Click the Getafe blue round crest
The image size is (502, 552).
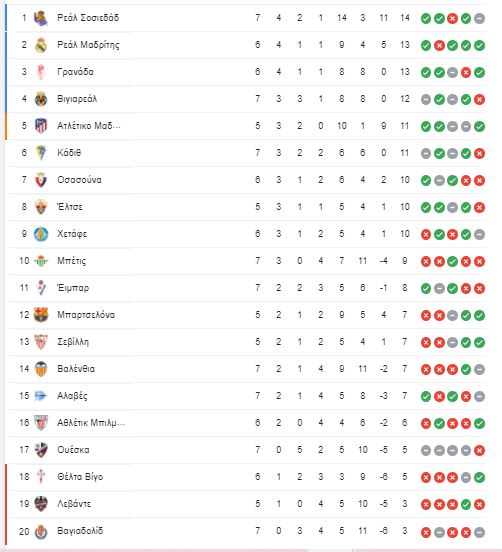point(41,234)
